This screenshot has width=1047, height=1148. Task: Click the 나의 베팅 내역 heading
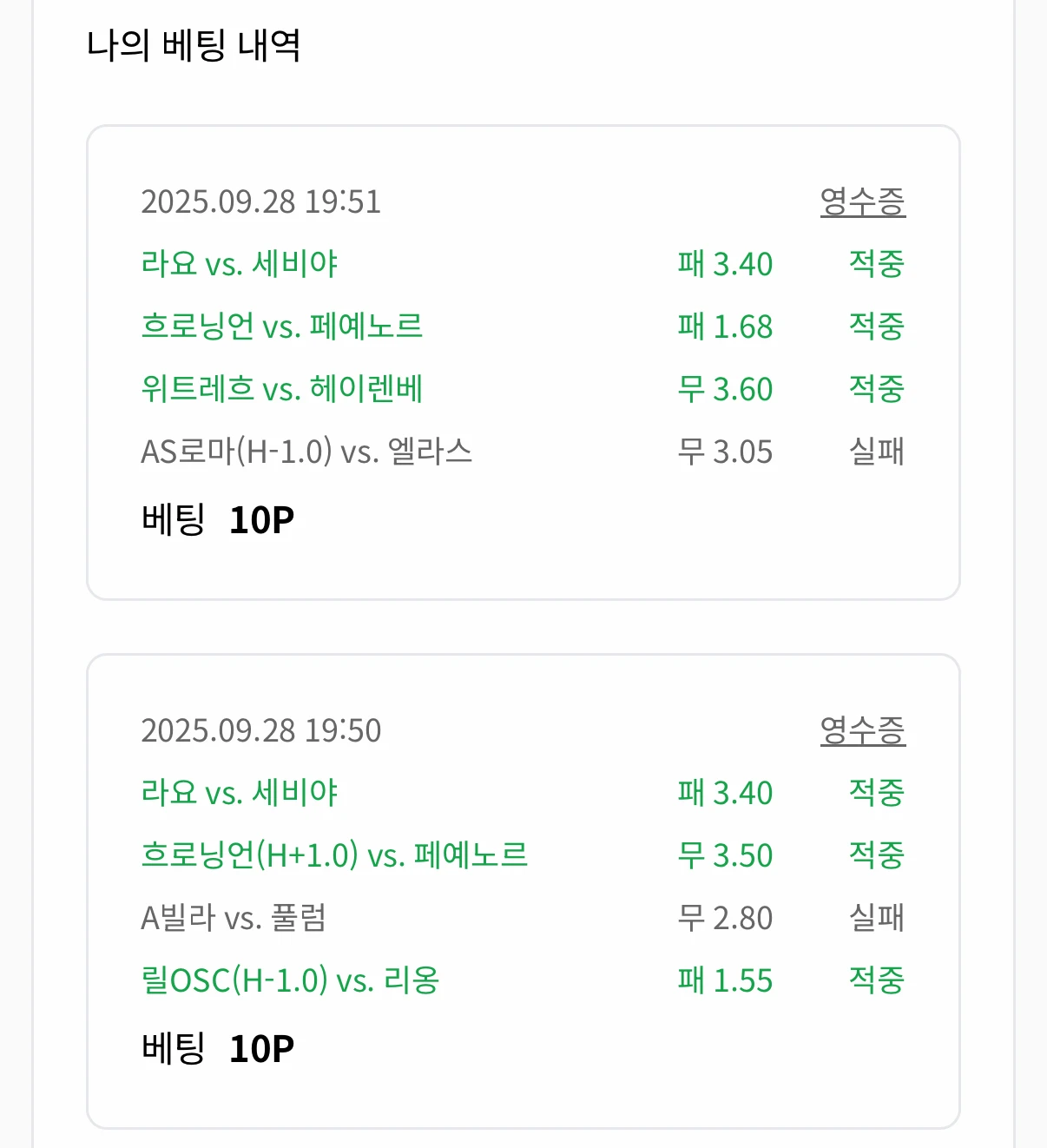point(194,45)
